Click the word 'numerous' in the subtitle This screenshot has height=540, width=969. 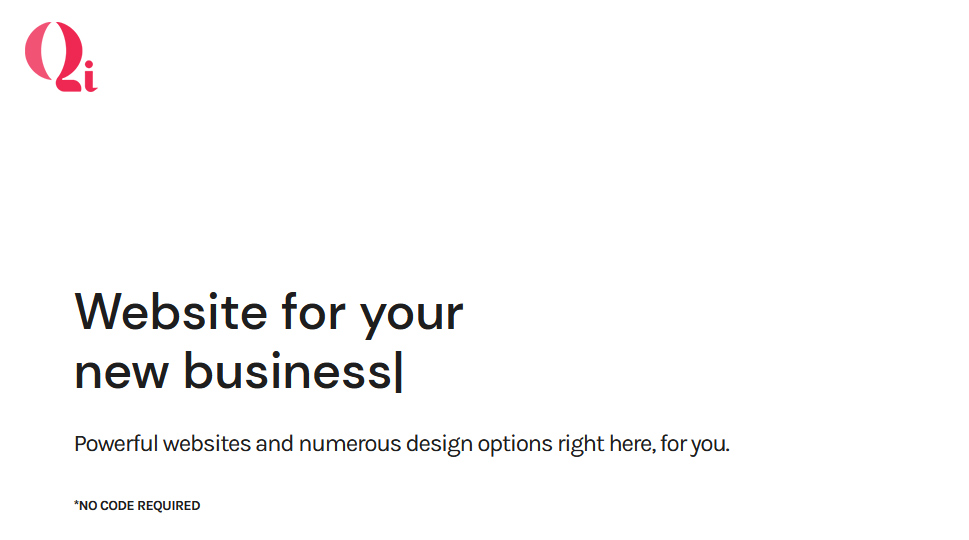[350, 444]
